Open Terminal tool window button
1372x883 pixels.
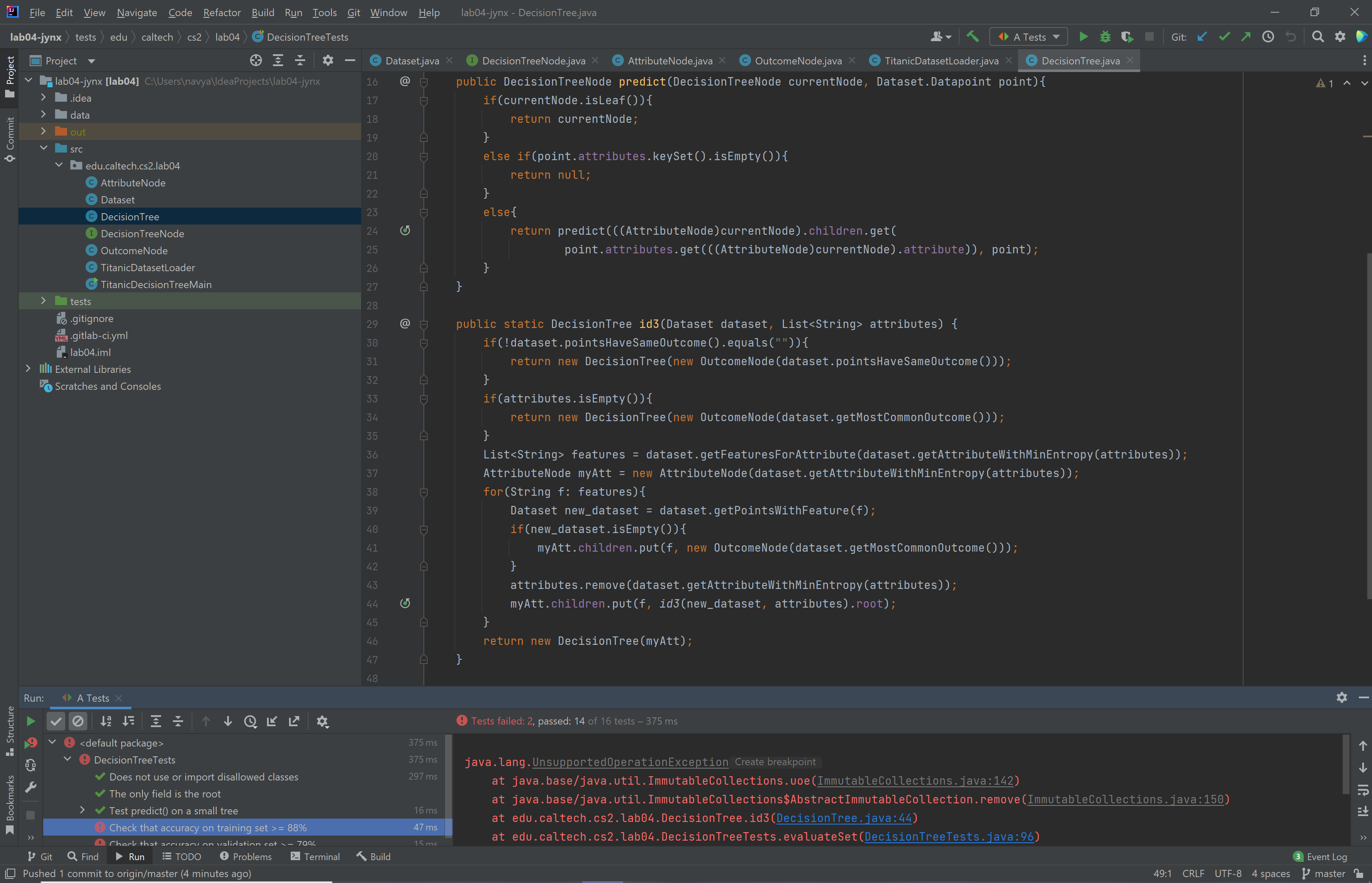[x=315, y=856]
